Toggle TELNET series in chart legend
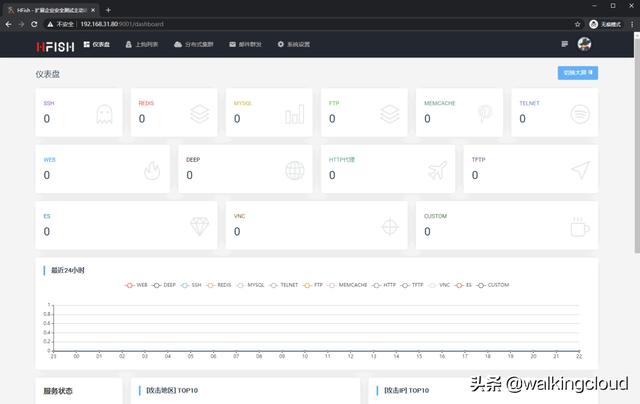Viewport: 640px width, 404px height. 284,285
